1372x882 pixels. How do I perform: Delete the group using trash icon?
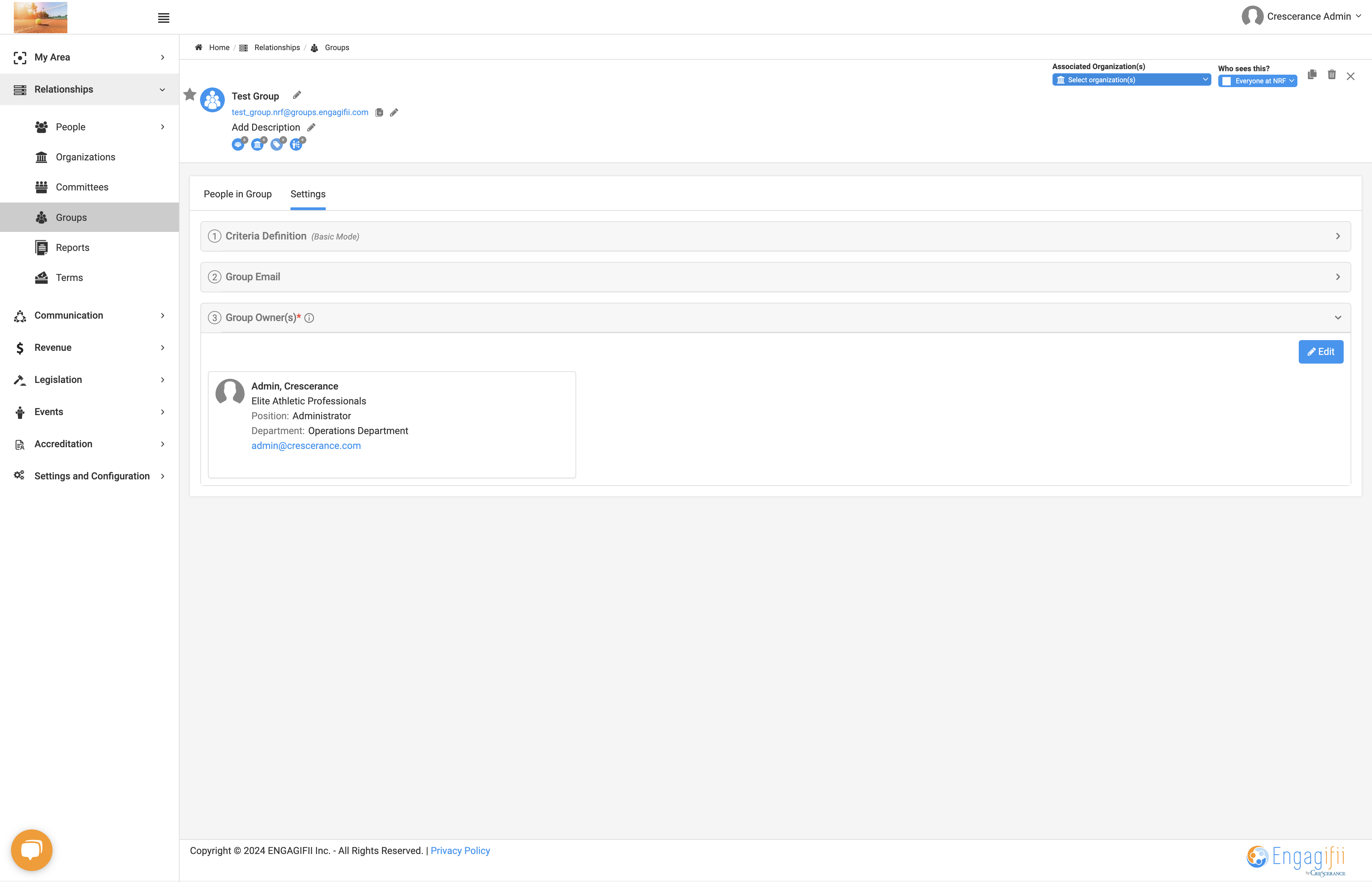[1332, 75]
